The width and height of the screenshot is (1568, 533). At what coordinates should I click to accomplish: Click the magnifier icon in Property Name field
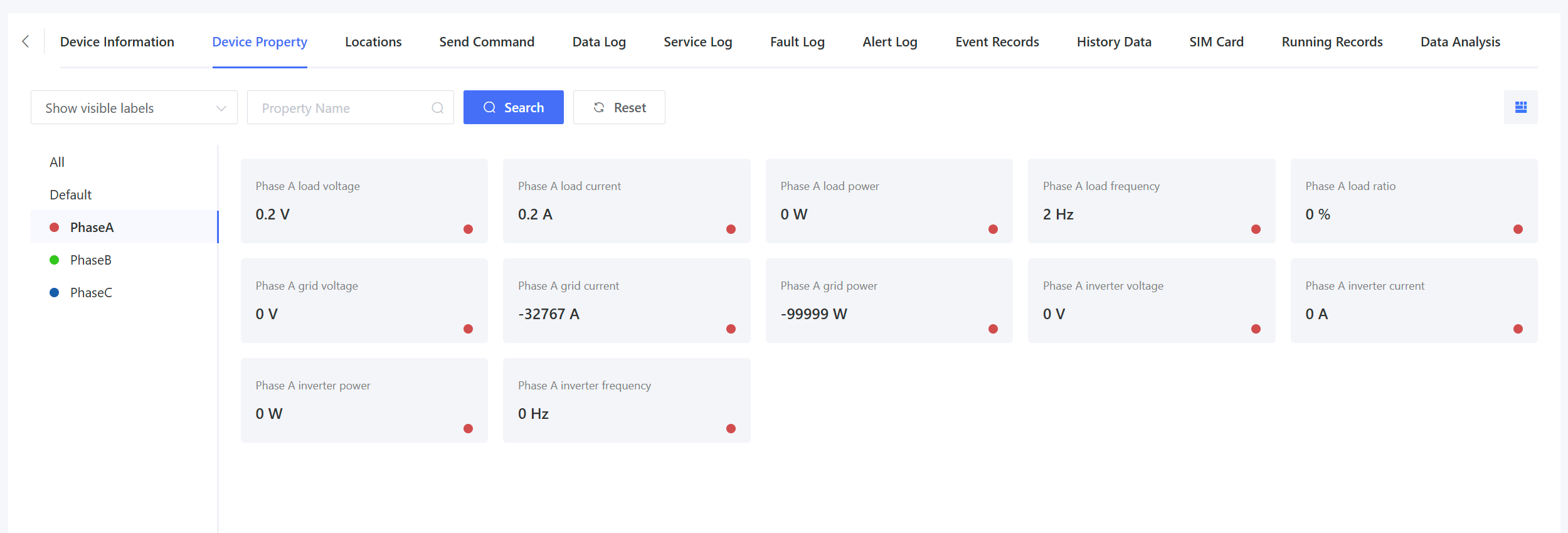coord(437,108)
